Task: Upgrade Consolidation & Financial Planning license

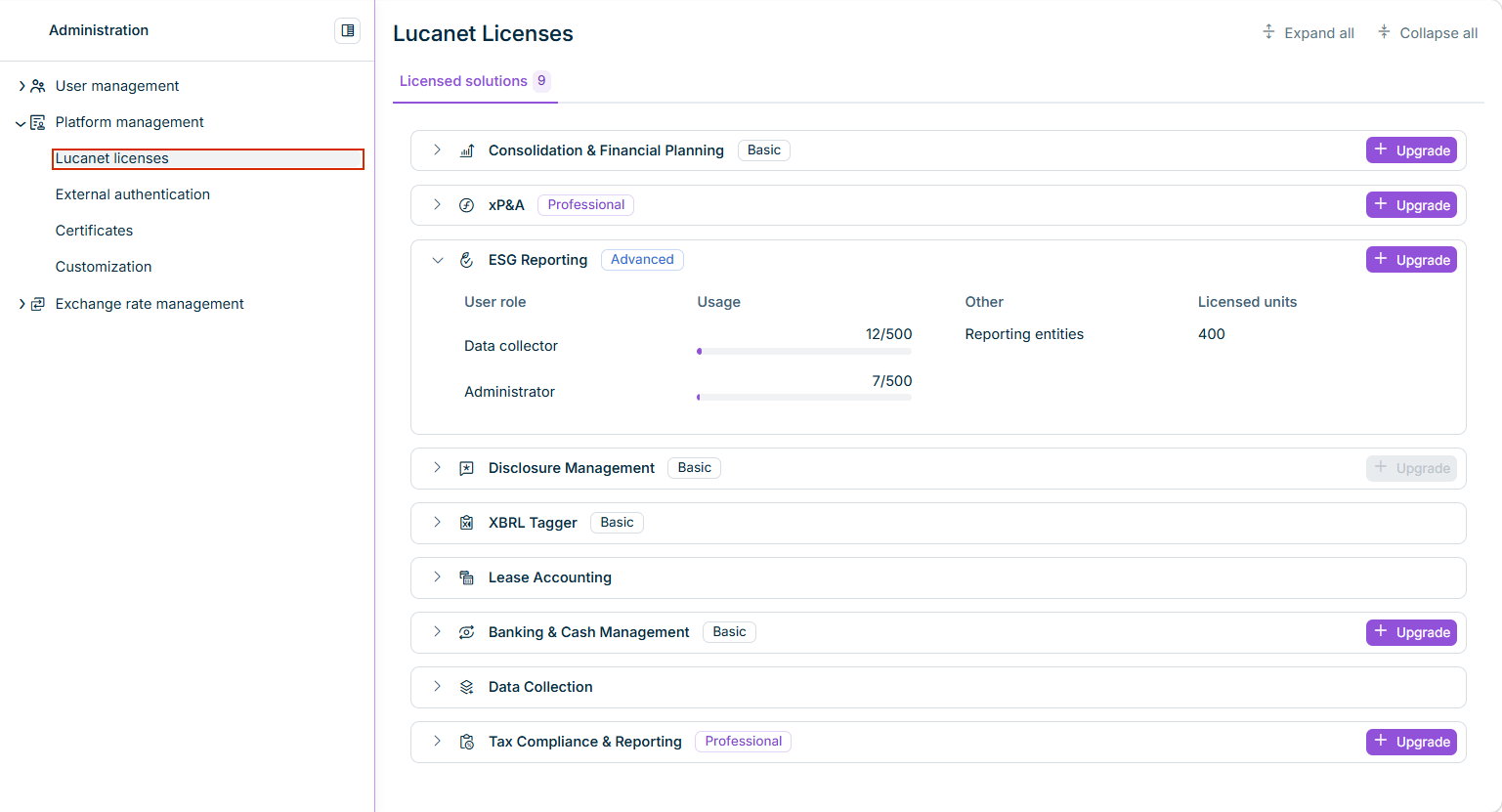Action: point(1411,150)
